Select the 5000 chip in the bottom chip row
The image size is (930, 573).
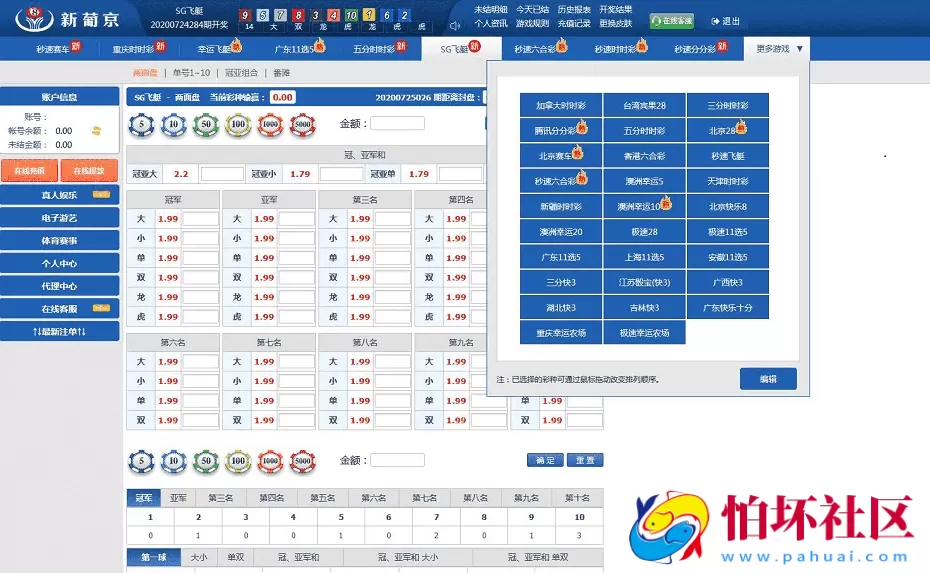click(302, 461)
